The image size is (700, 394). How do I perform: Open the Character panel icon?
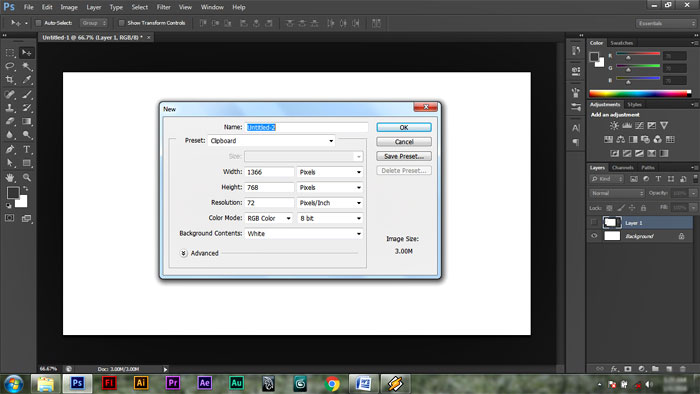point(576,128)
